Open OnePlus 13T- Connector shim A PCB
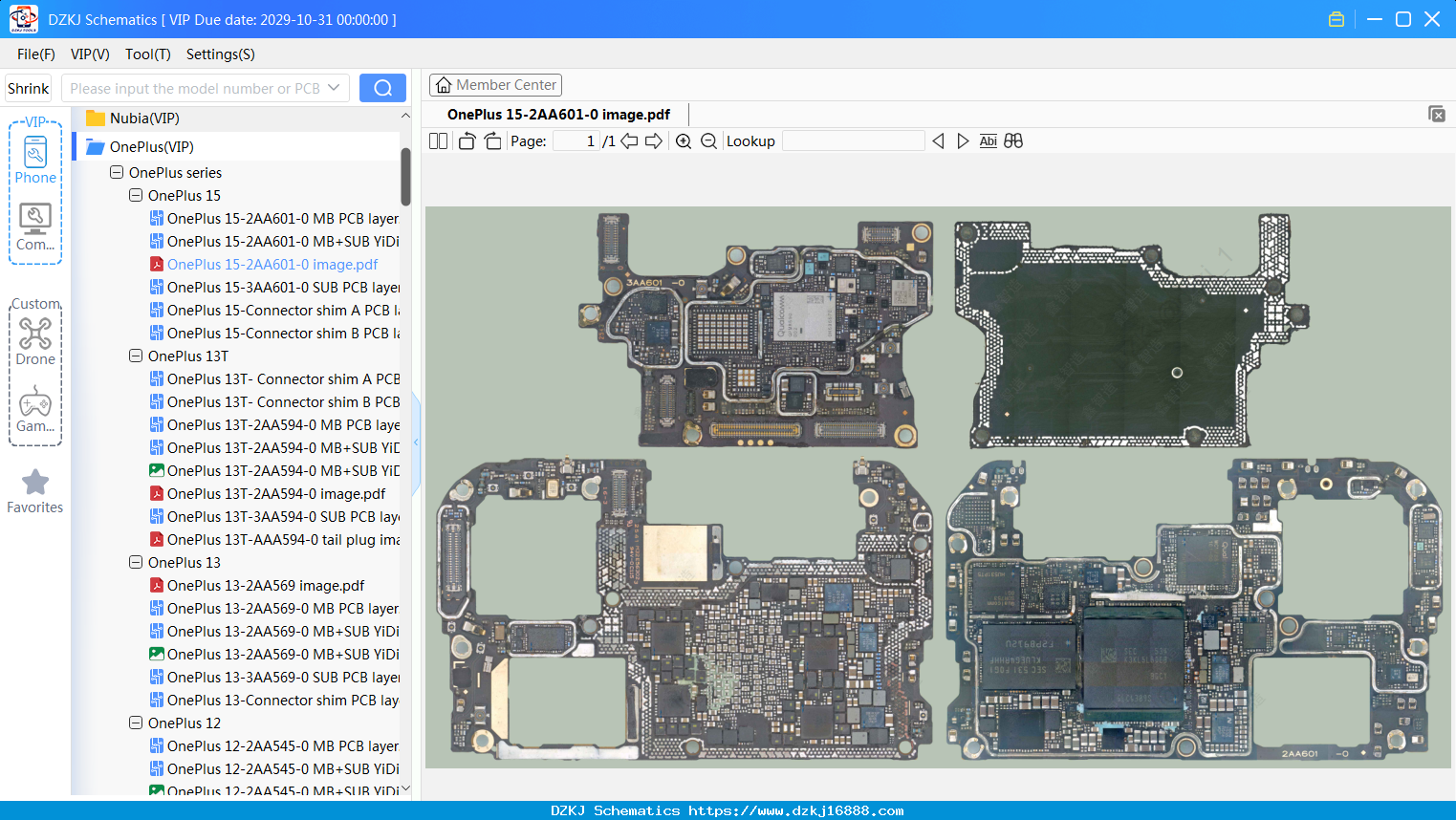The width and height of the screenshot is (1456, 820). (x=274, y=379)
